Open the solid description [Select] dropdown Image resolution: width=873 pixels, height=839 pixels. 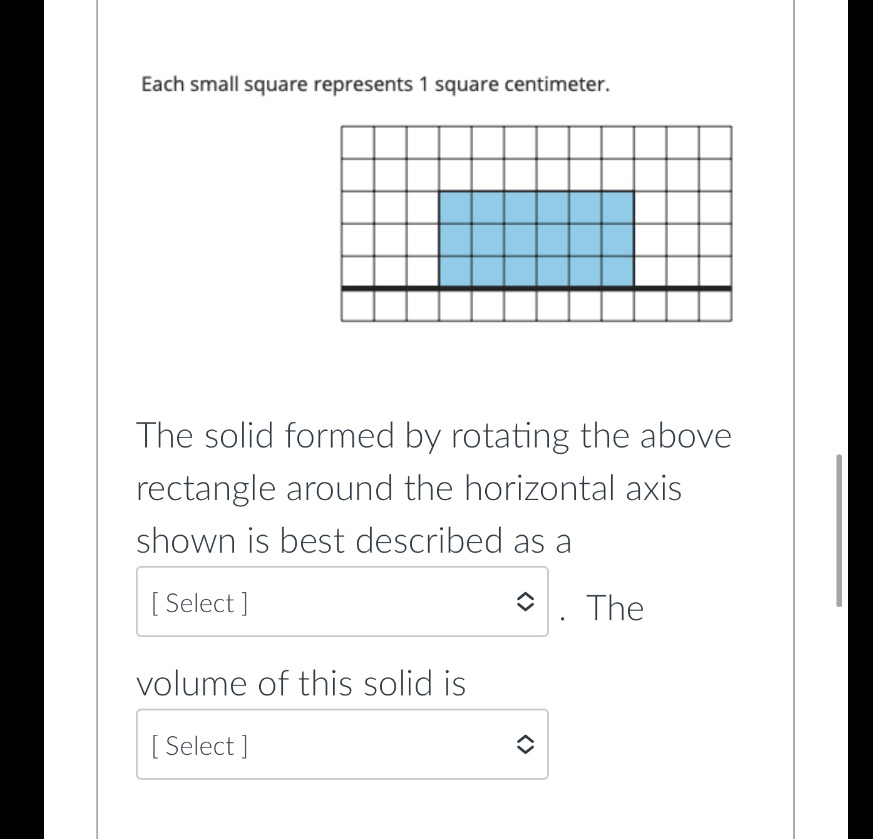pyautogui.click(x=342, y=602)
